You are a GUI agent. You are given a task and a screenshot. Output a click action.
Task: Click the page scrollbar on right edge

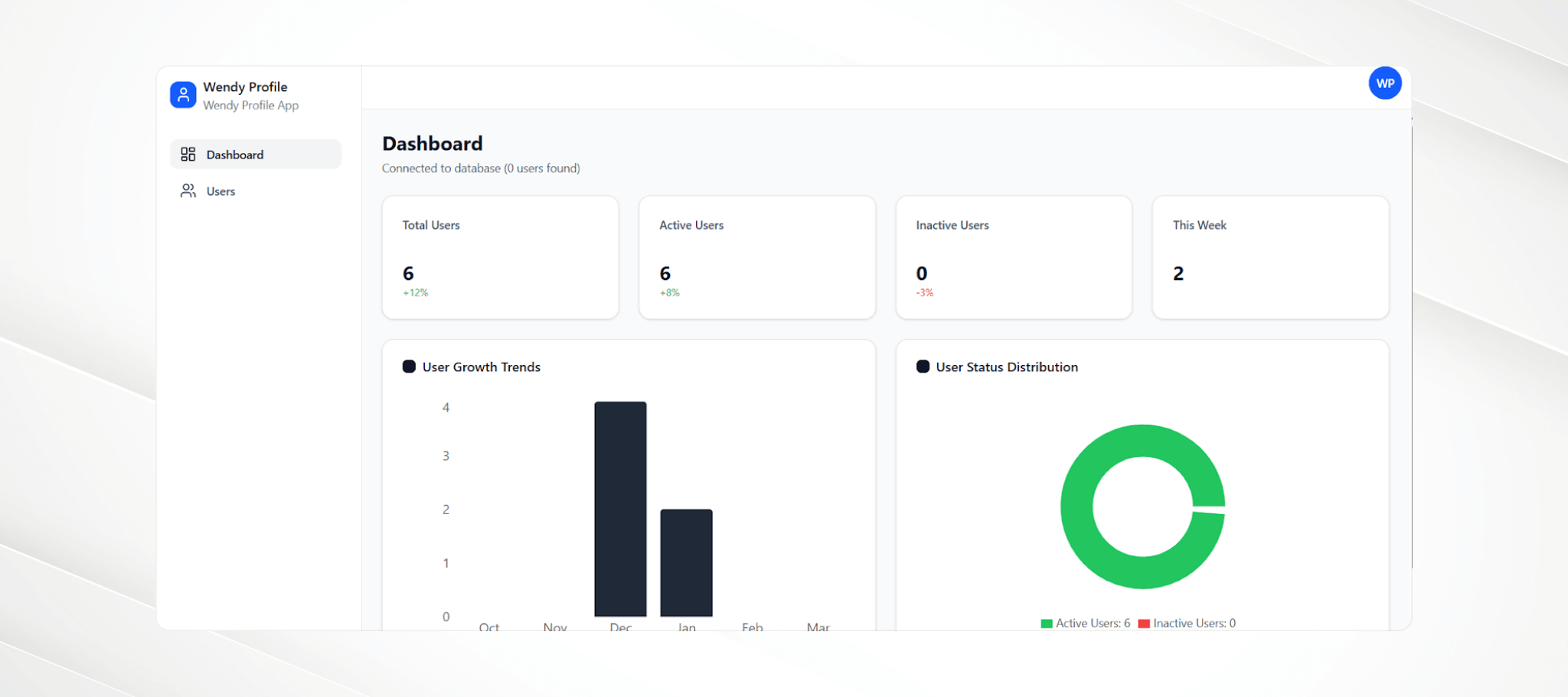pyautogui.click(x=1411, y=344)
